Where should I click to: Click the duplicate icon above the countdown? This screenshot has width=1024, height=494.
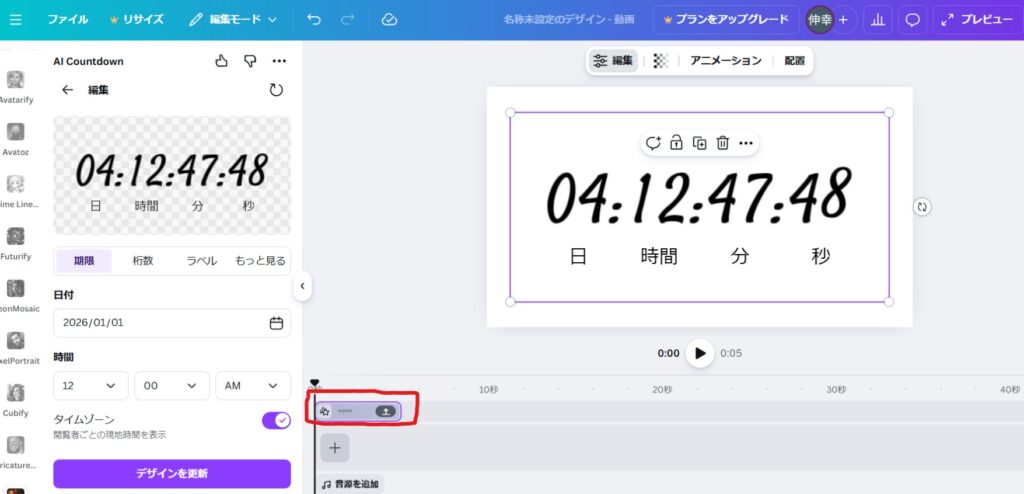(699, 143)
